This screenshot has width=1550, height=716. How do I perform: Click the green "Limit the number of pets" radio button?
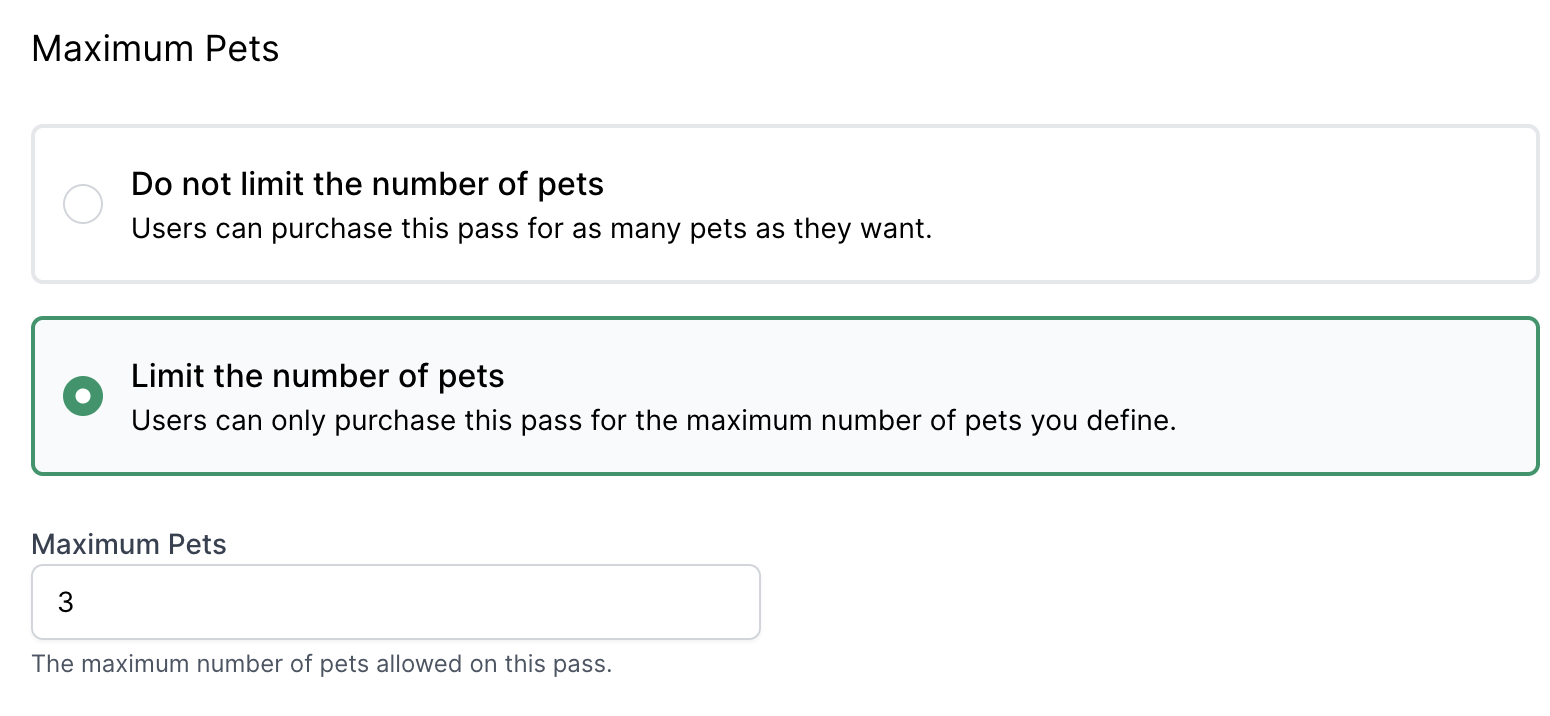point(83,396)
